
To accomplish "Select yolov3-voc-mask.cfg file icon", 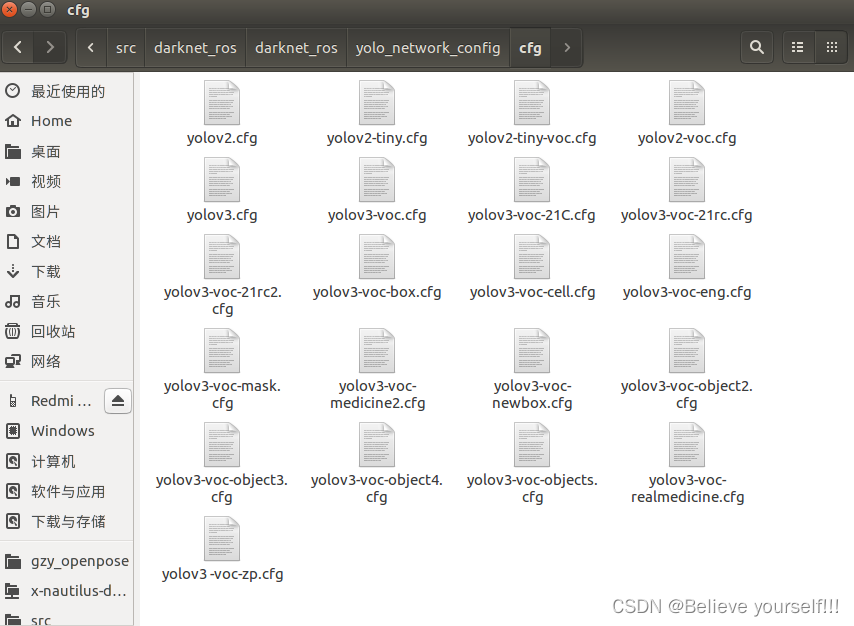I will point(222,350).
